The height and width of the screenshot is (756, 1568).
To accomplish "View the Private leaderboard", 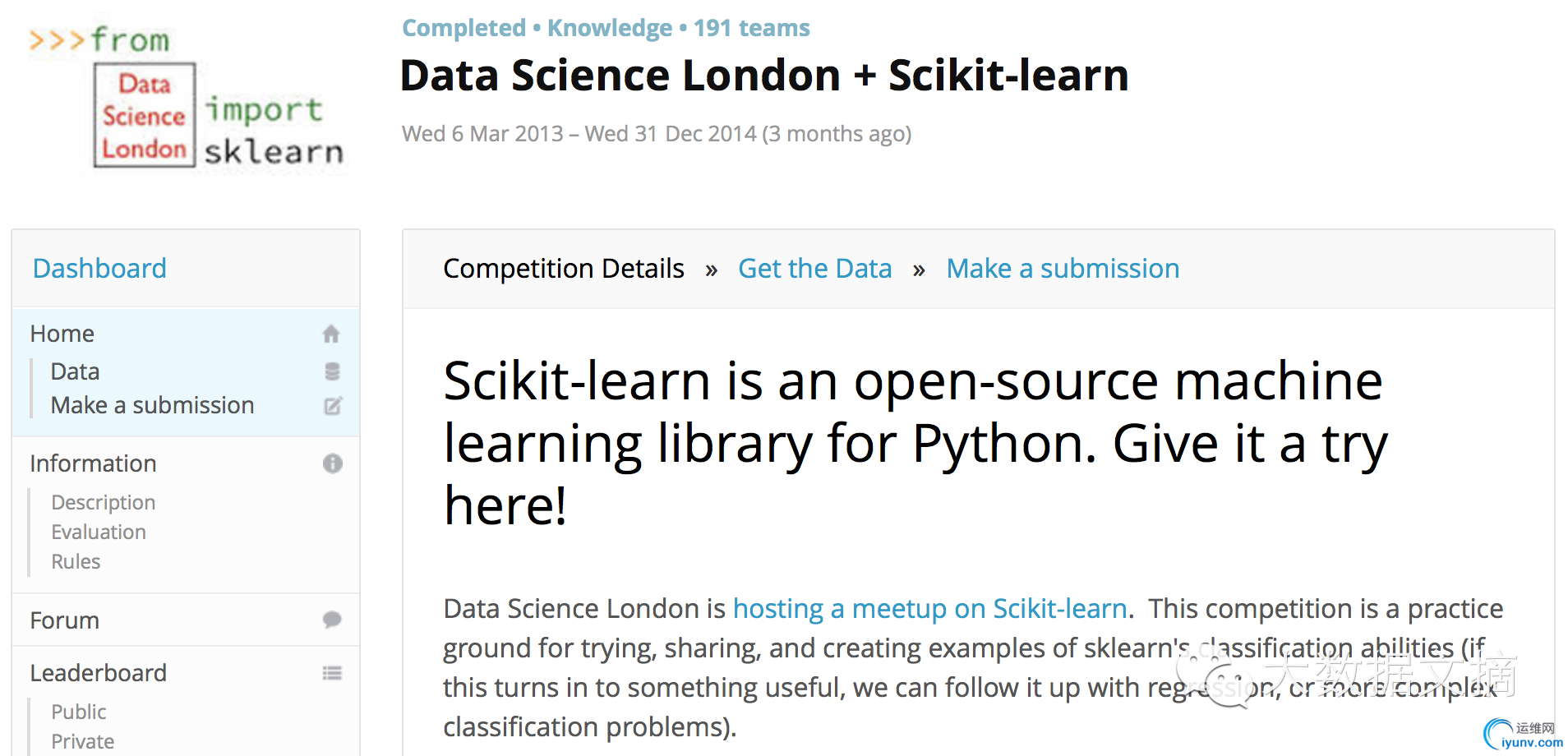I will click(x=83, y=741).
